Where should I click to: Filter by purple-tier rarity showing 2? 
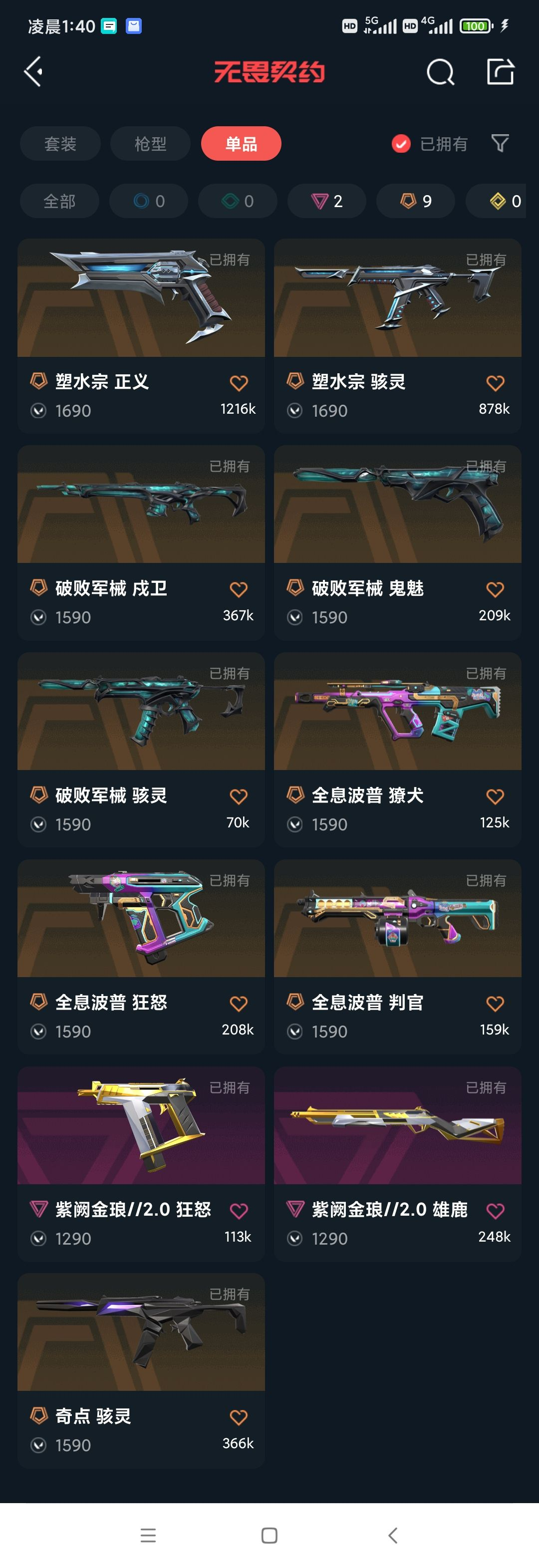pyautogui.click(x=326, y=201)
